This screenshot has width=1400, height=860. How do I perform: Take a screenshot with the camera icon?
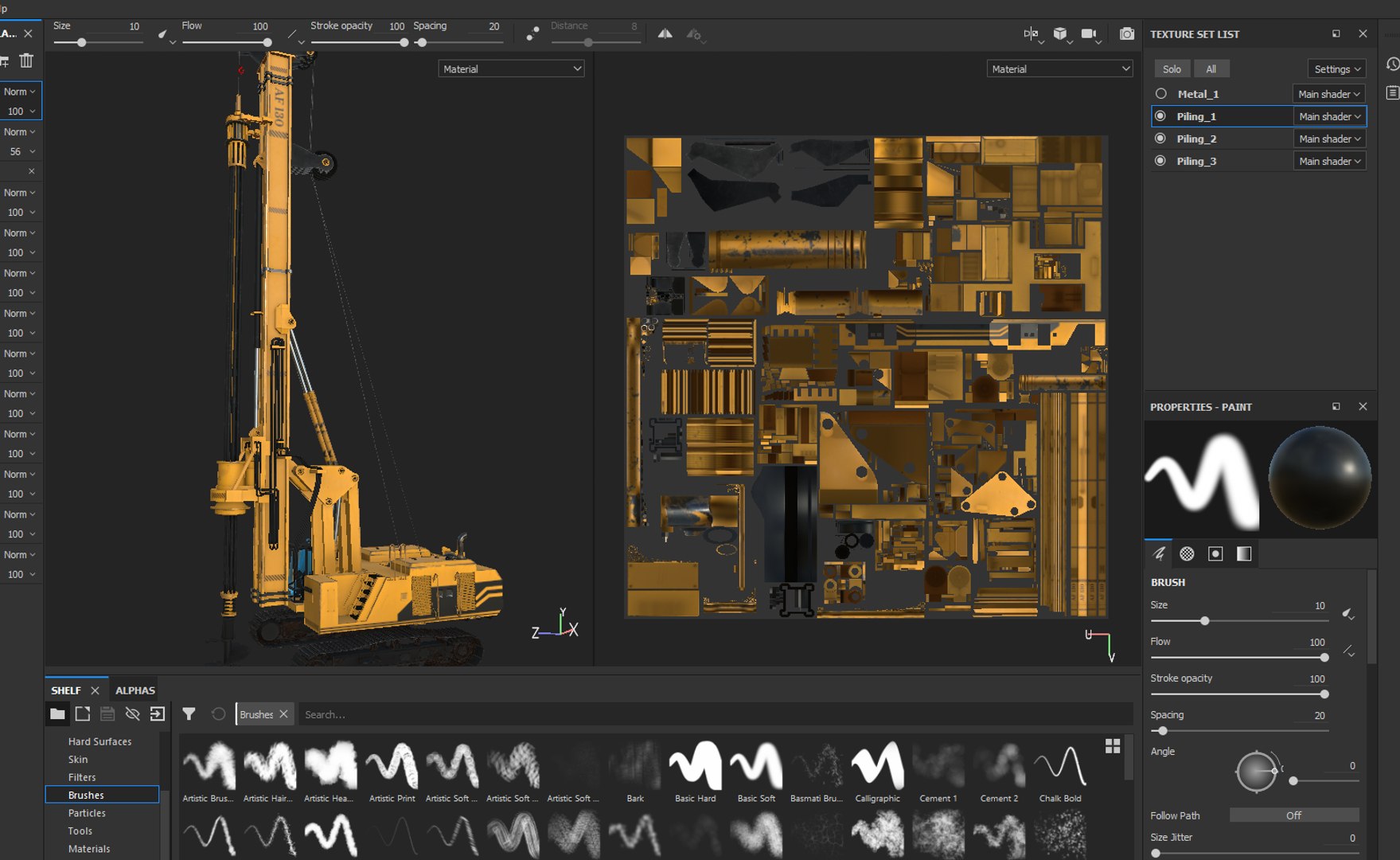(1127, 33)
